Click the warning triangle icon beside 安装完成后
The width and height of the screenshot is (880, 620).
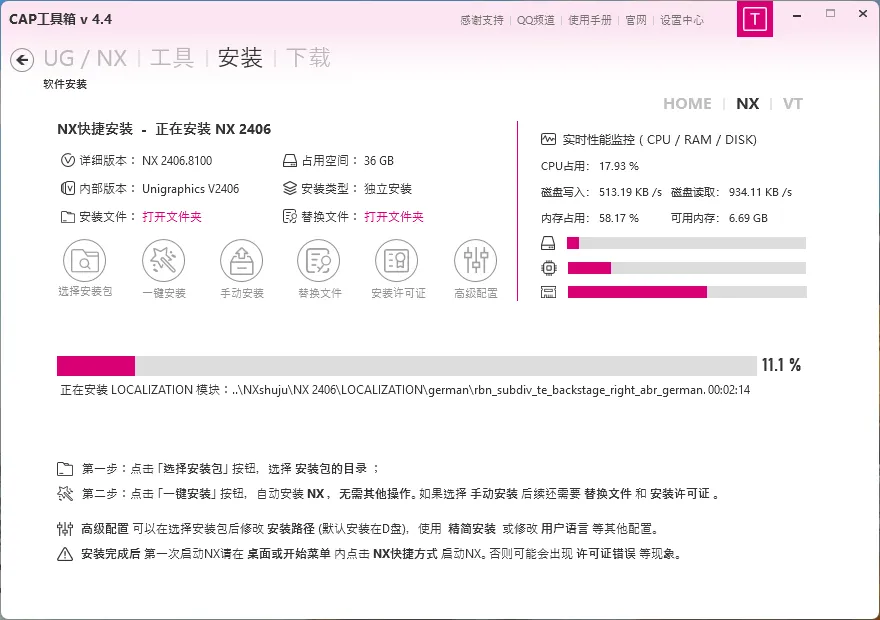point(65,554)
